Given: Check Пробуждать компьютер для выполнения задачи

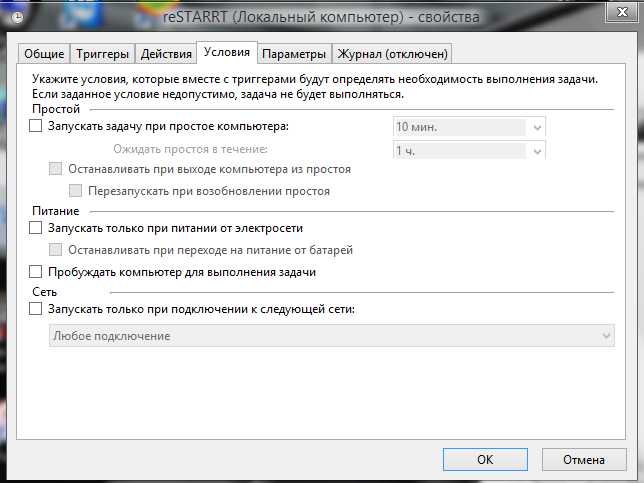Looking at the screenshot, I should click(37, 272).
